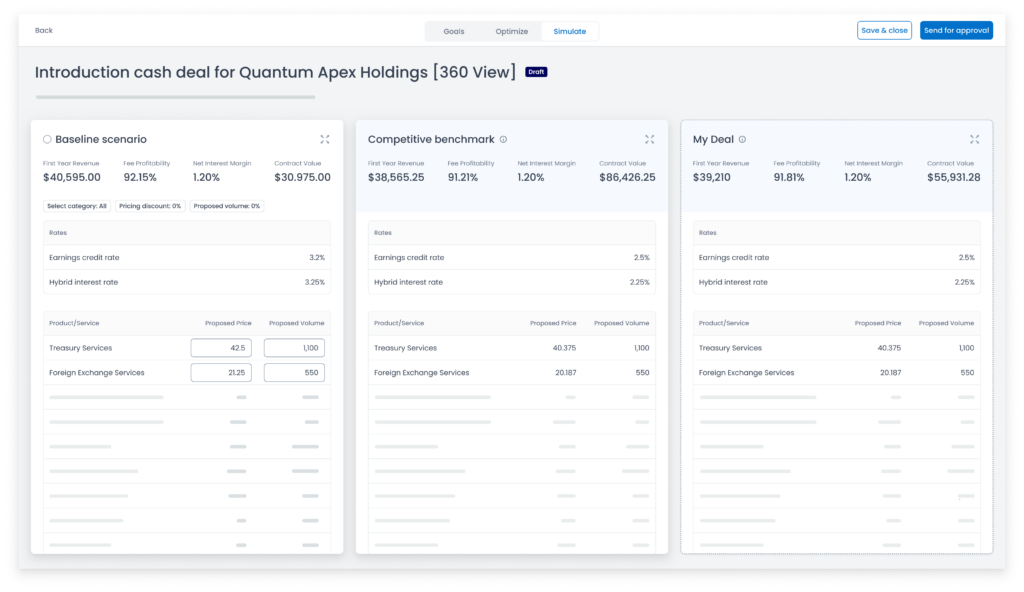Click the Save & close button
Viewport: 1024px width, 592px height.
tap(884, 31)
